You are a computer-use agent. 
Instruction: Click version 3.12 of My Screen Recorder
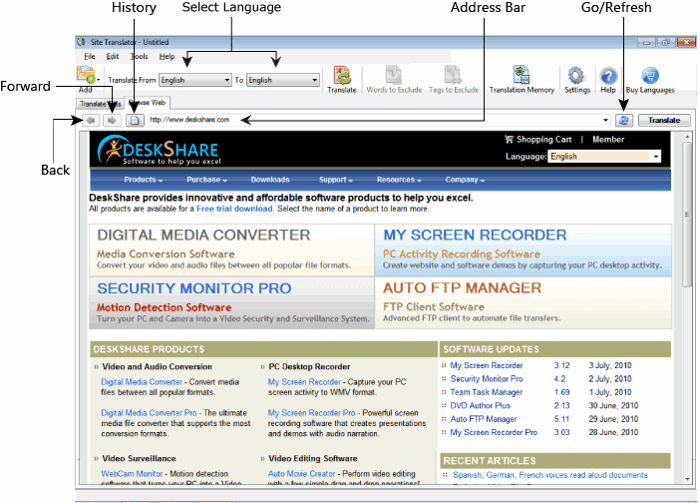(562, 366)
